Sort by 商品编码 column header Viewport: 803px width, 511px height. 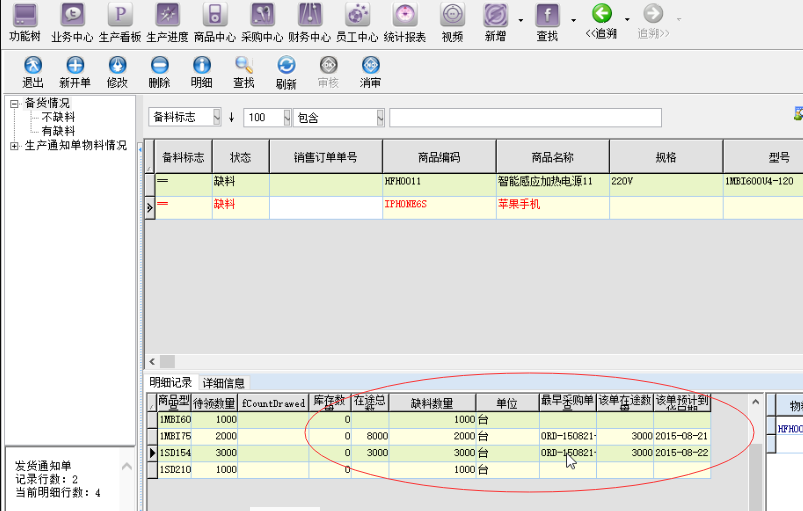tap(439, 157)
